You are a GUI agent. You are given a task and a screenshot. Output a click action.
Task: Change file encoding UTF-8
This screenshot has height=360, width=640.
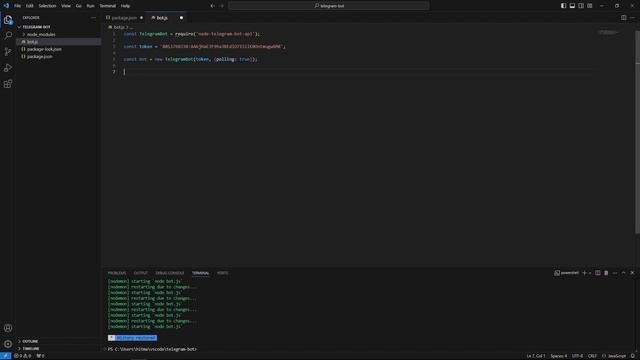tap(578, 356)
